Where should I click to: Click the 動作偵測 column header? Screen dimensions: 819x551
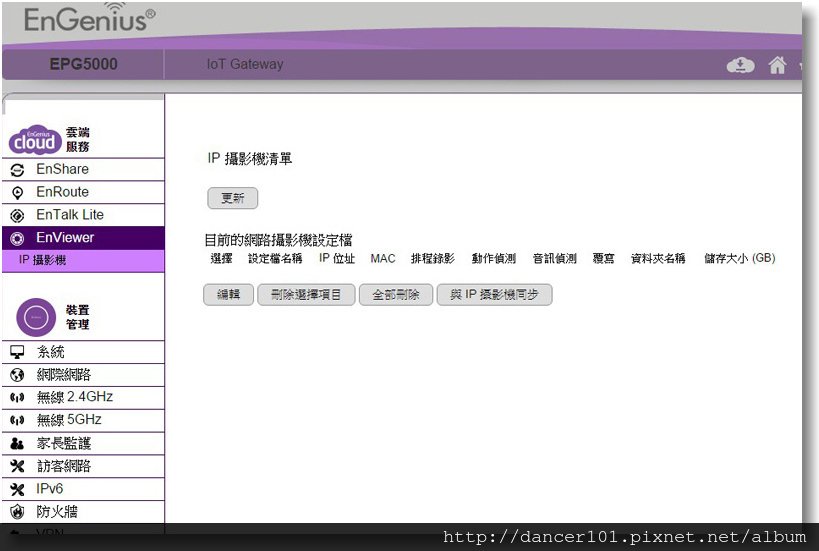coord(494,259)
